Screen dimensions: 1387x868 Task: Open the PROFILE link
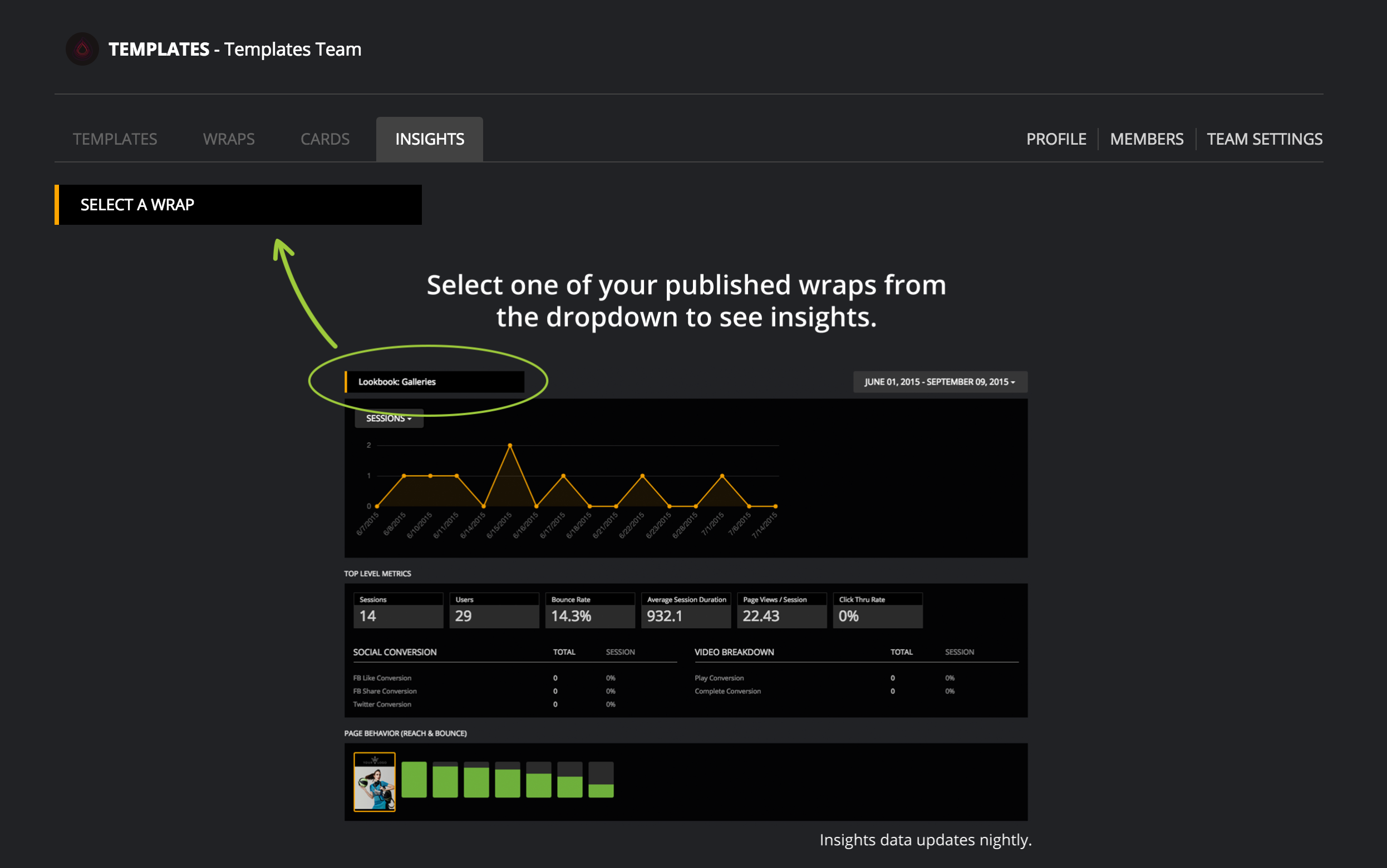tap(1056, 139)
